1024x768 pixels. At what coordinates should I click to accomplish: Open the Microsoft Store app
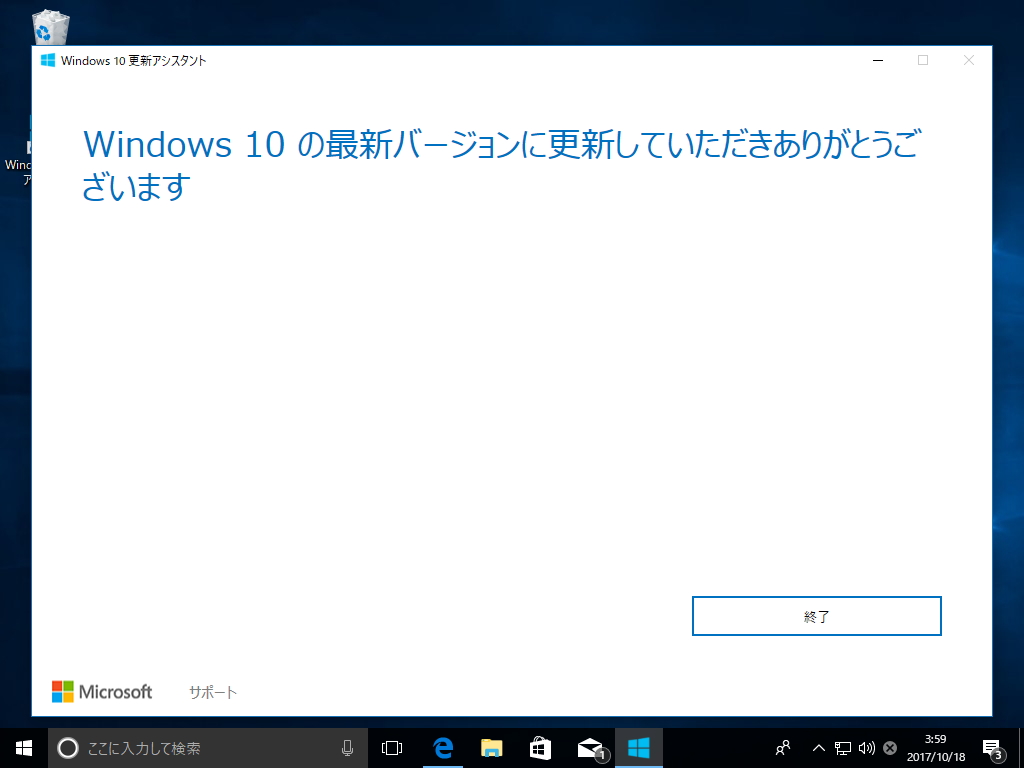point(540,747)
